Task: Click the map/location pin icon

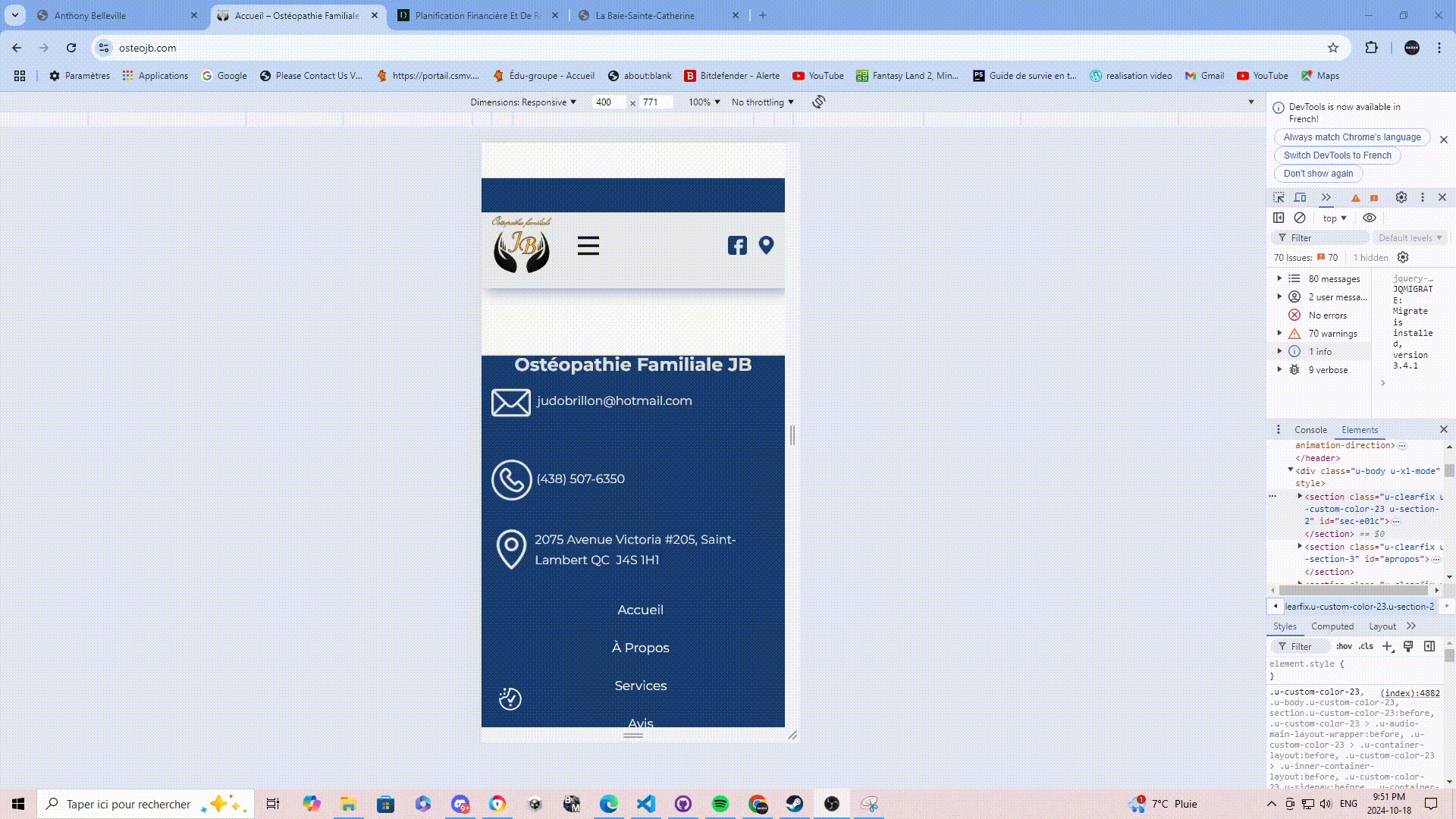Action: click(766, 245)
